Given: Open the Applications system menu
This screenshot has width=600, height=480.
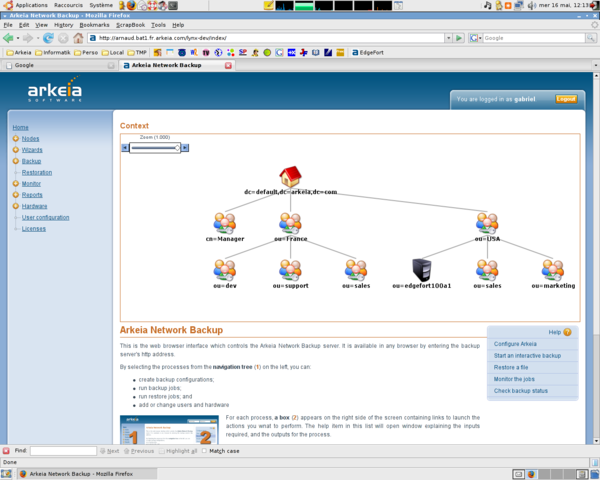Looking at the screenshot, I should pyautogui.click(x=31, y=5).
